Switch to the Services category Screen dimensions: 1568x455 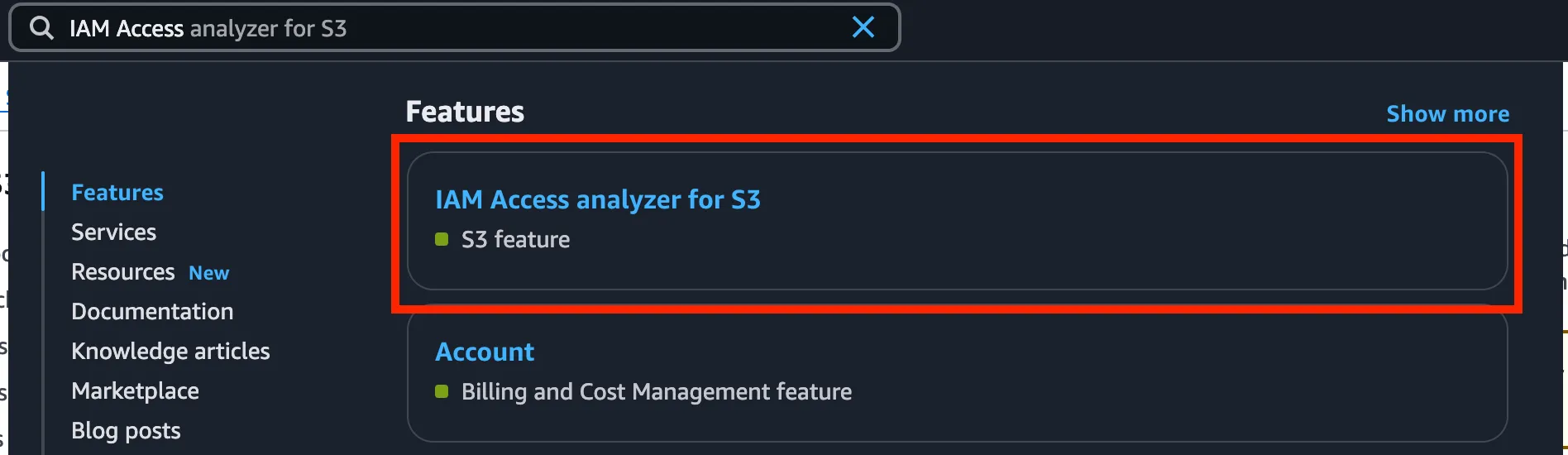(113, 232)
